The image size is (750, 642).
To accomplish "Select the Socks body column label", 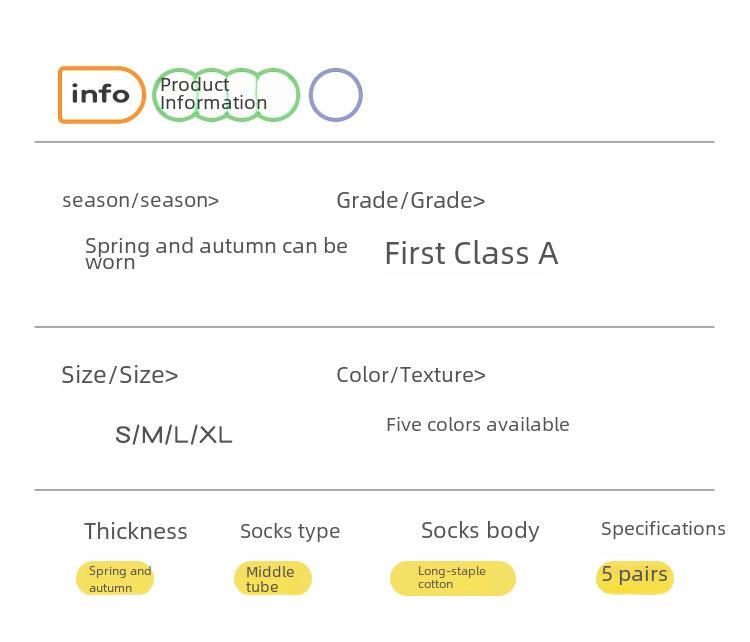I will (480, 531).
